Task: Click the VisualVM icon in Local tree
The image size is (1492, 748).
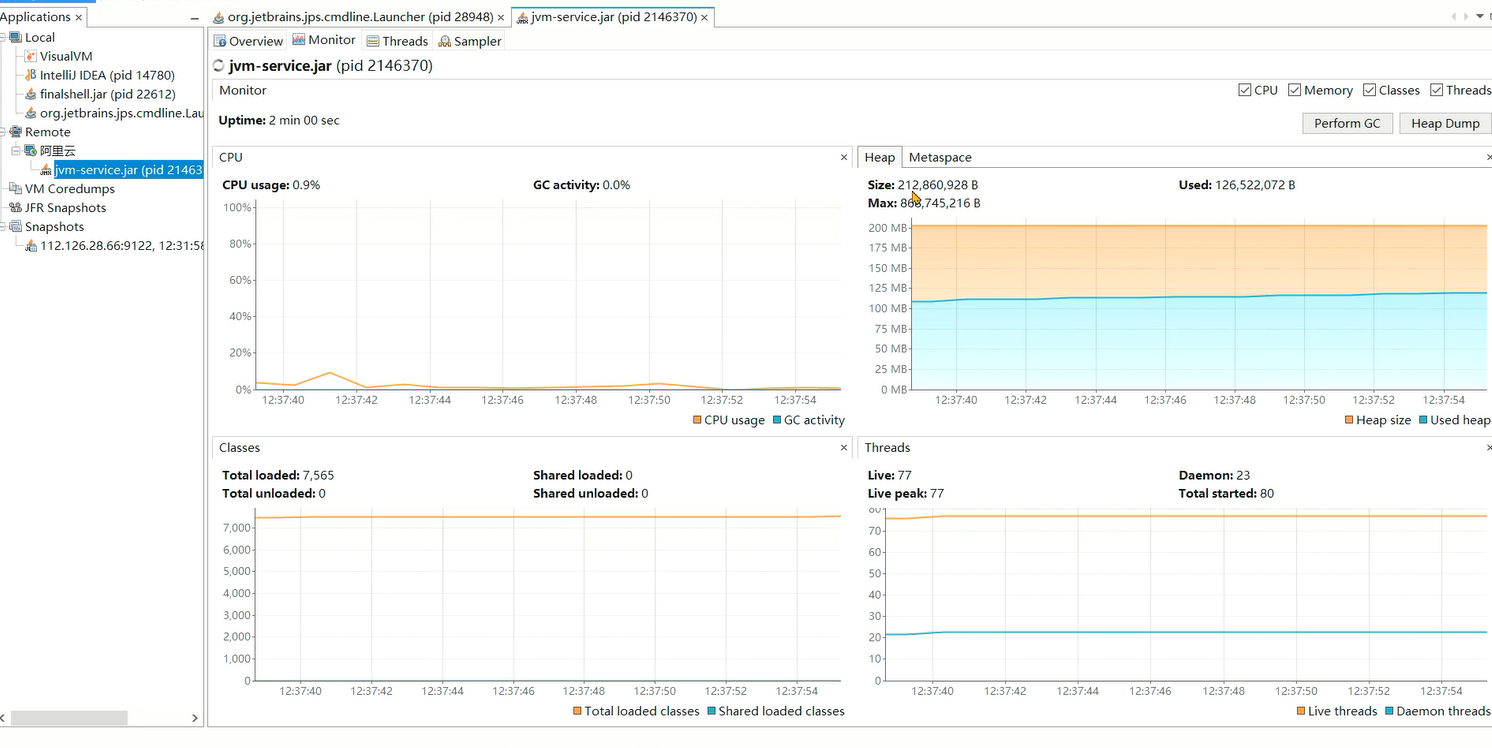Action: tap(31, 56)
